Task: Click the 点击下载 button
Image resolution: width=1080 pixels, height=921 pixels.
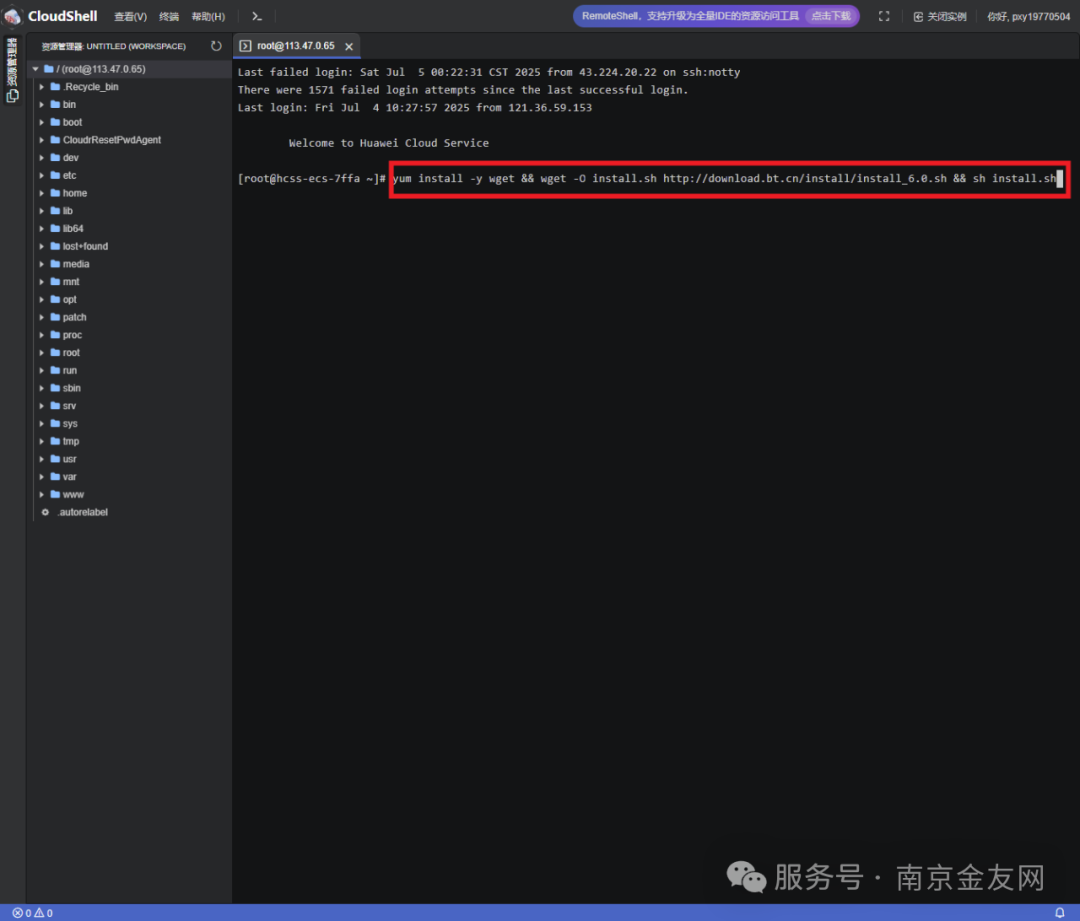Action: (831, 16)
